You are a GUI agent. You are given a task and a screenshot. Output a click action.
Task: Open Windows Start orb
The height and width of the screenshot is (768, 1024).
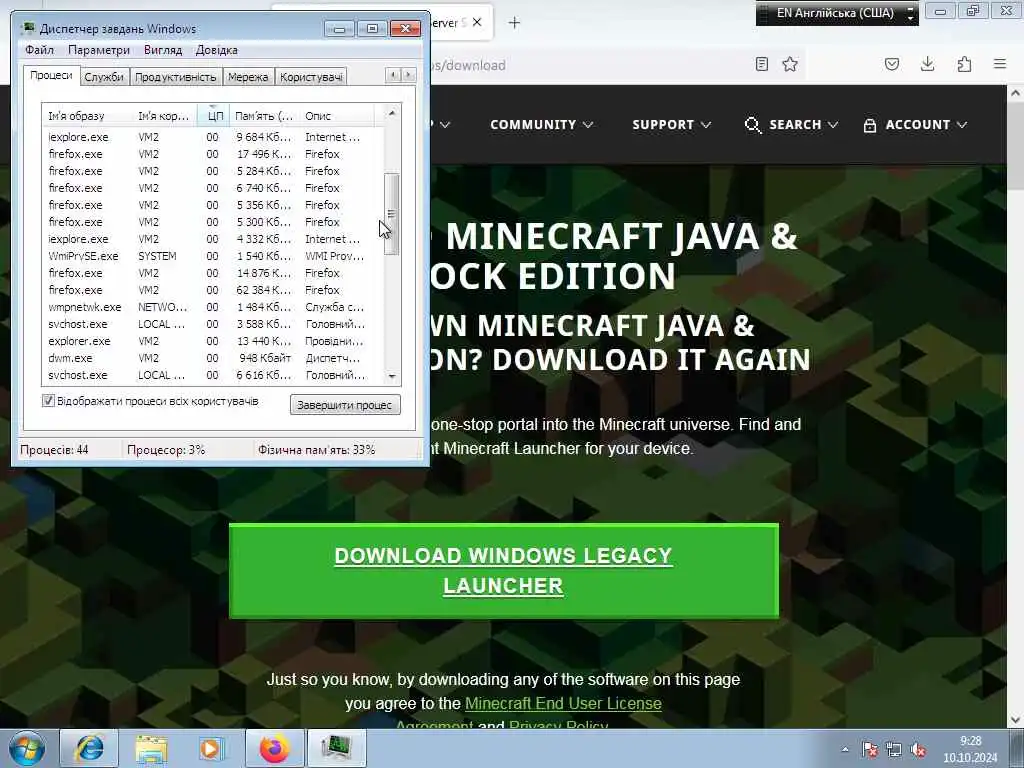[27, 748]
